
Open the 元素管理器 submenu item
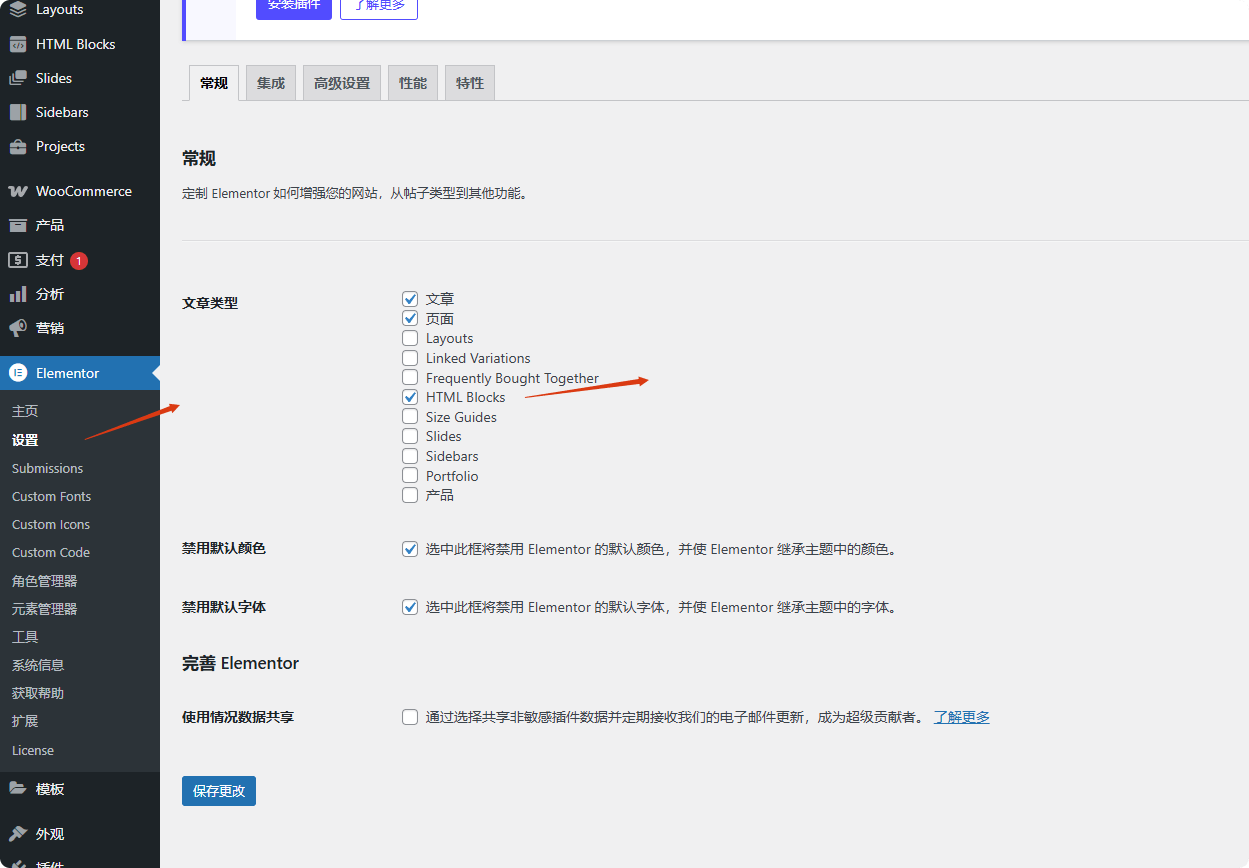coord(44,609)
